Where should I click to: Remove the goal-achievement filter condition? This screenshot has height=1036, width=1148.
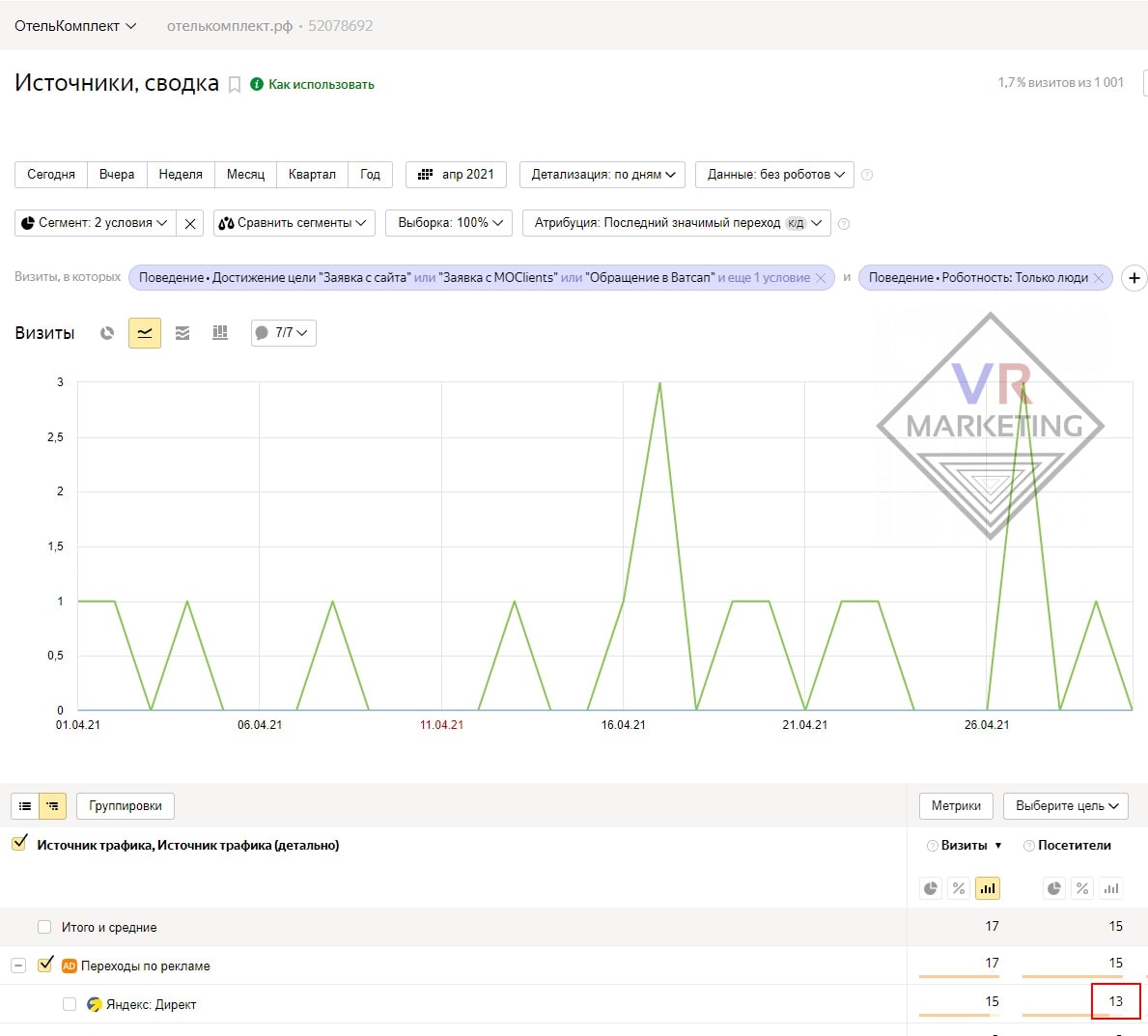821,278
